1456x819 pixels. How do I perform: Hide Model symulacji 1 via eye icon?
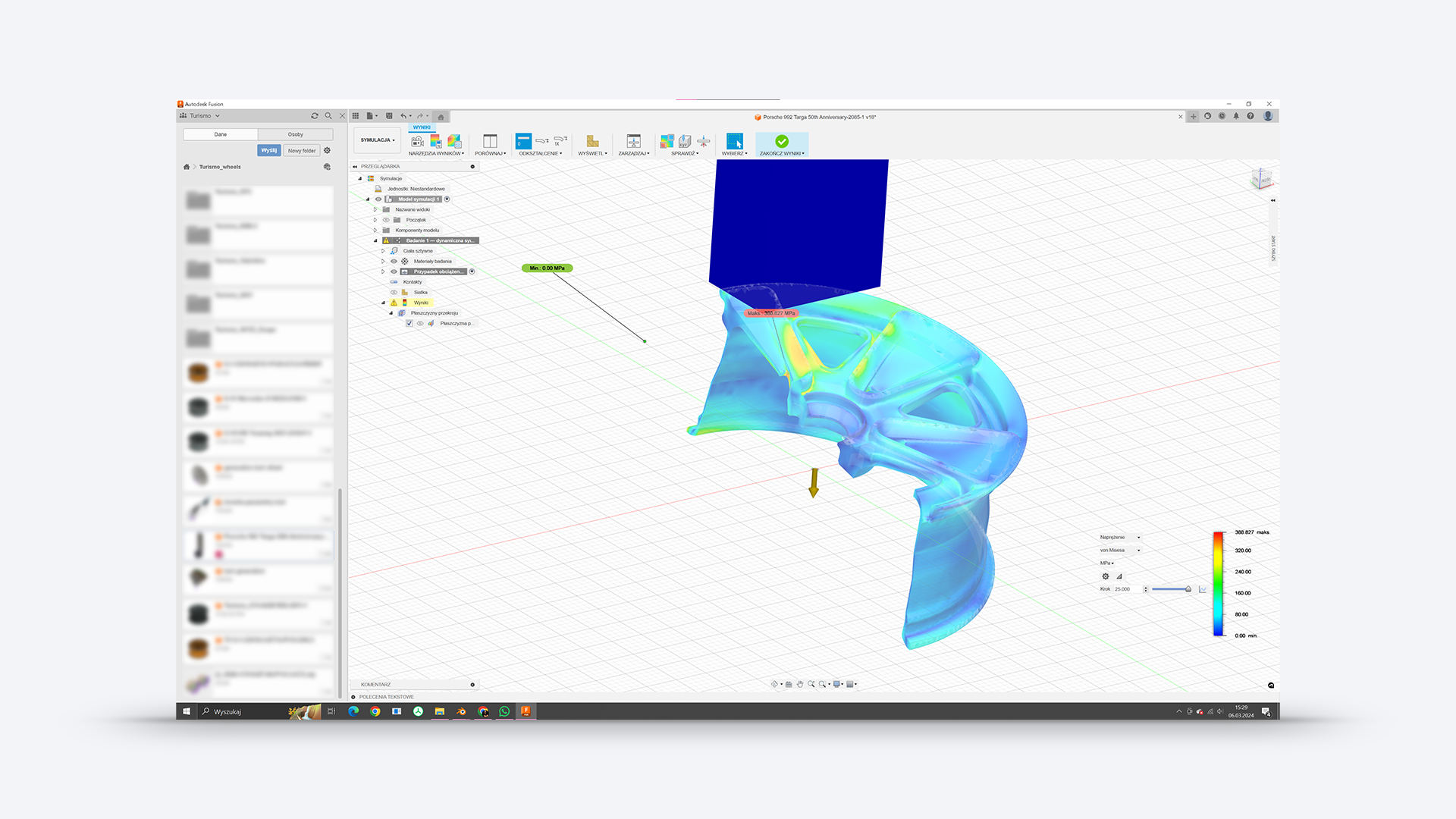378,199
